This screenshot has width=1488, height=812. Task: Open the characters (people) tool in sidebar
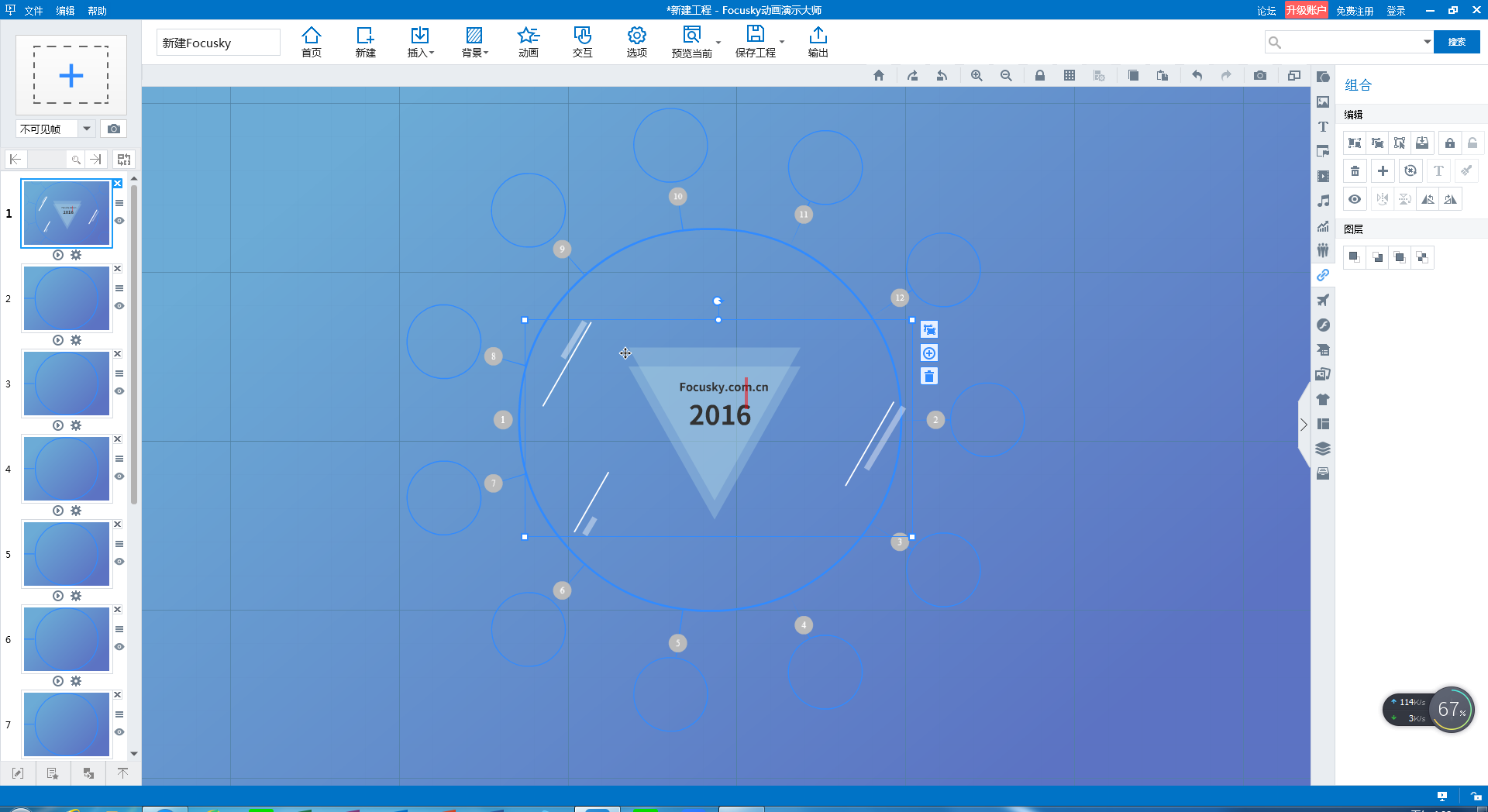coord(1323,250)
